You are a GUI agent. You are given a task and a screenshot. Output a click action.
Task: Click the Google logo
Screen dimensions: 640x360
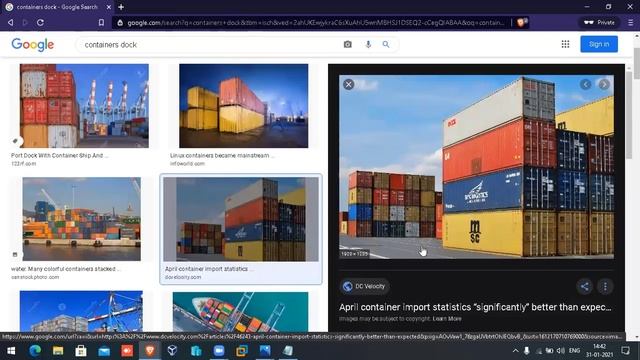33,44
